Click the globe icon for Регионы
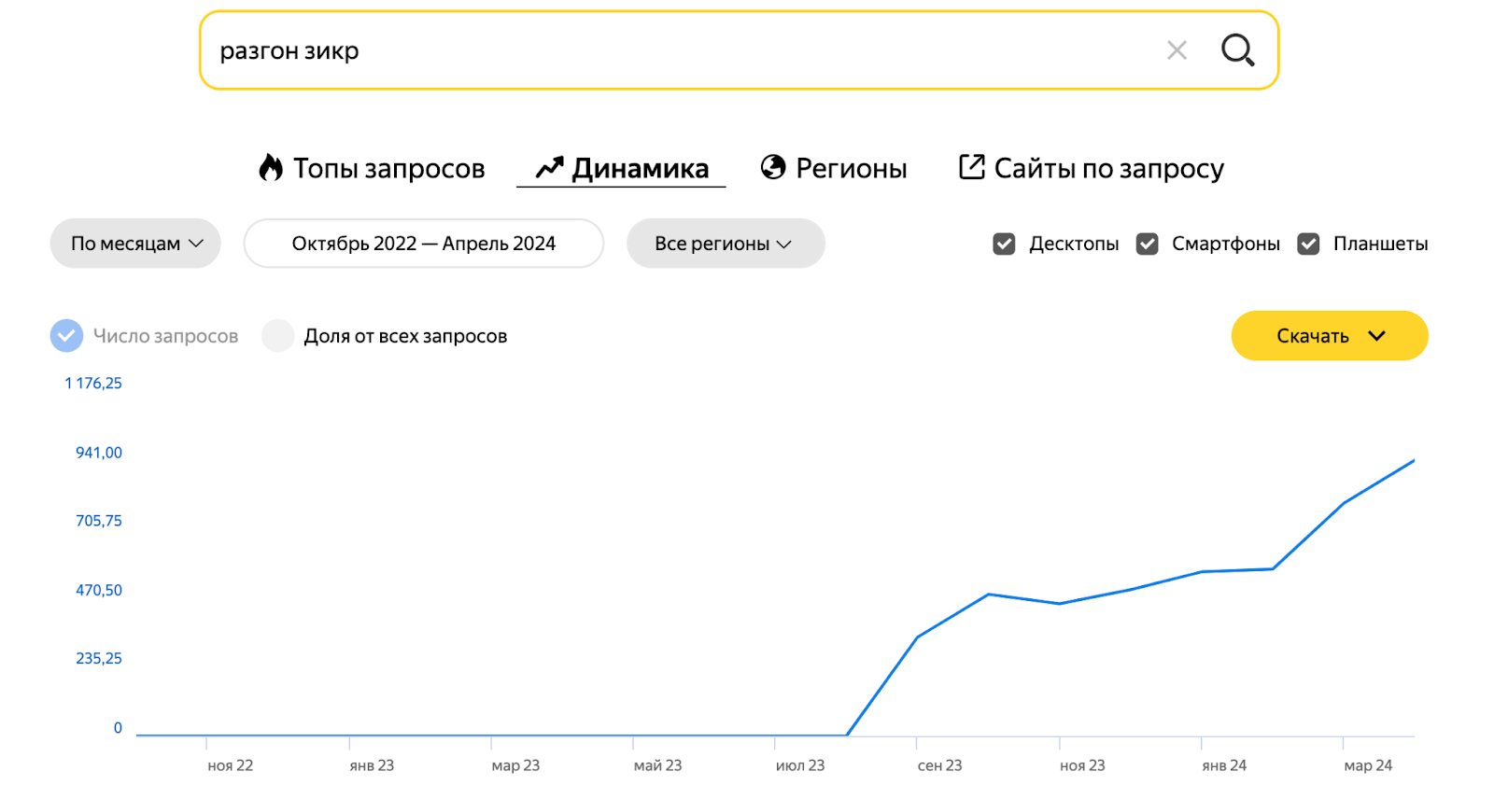 [773, 167]
